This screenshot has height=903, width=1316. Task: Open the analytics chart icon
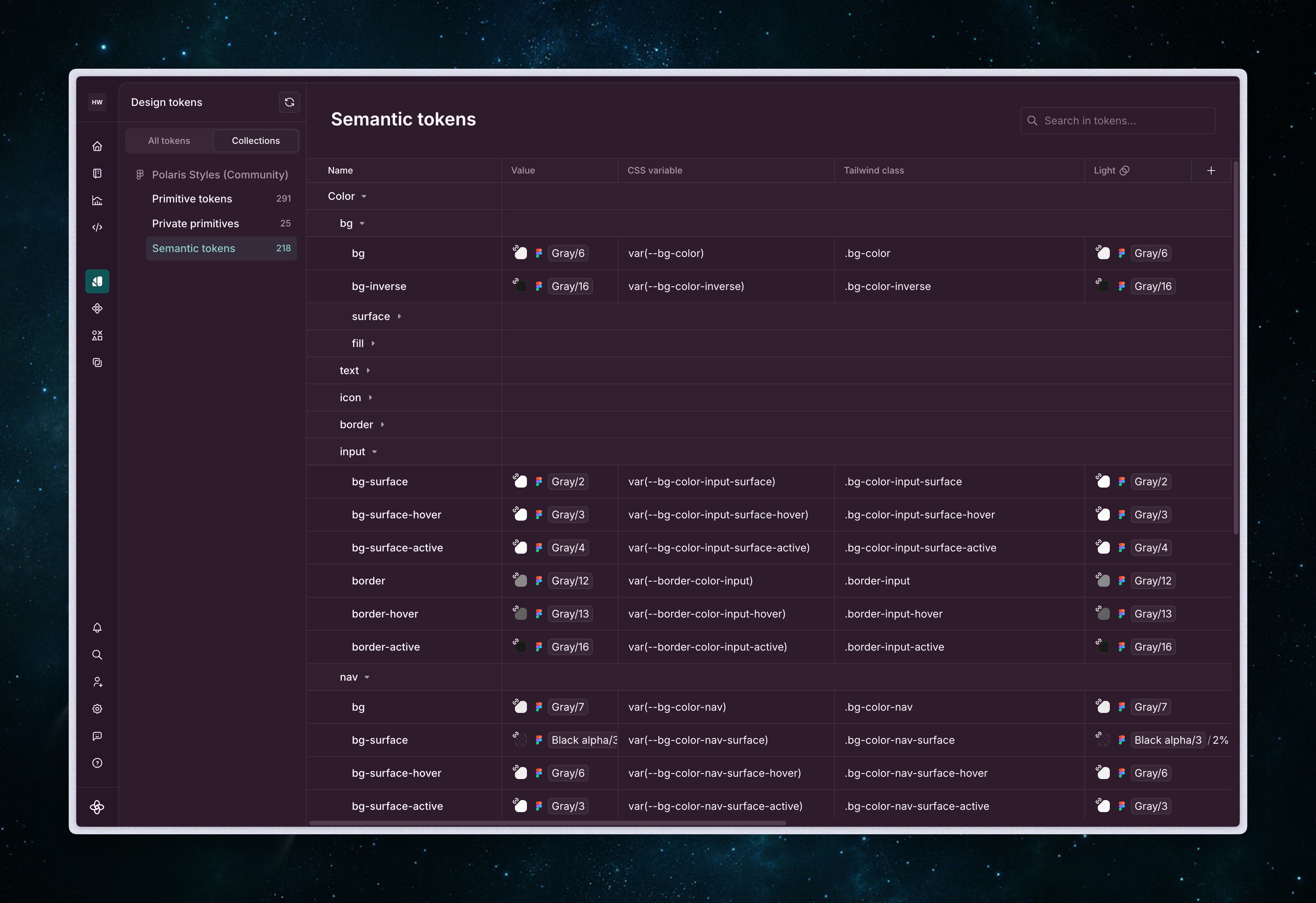[97, 201]
